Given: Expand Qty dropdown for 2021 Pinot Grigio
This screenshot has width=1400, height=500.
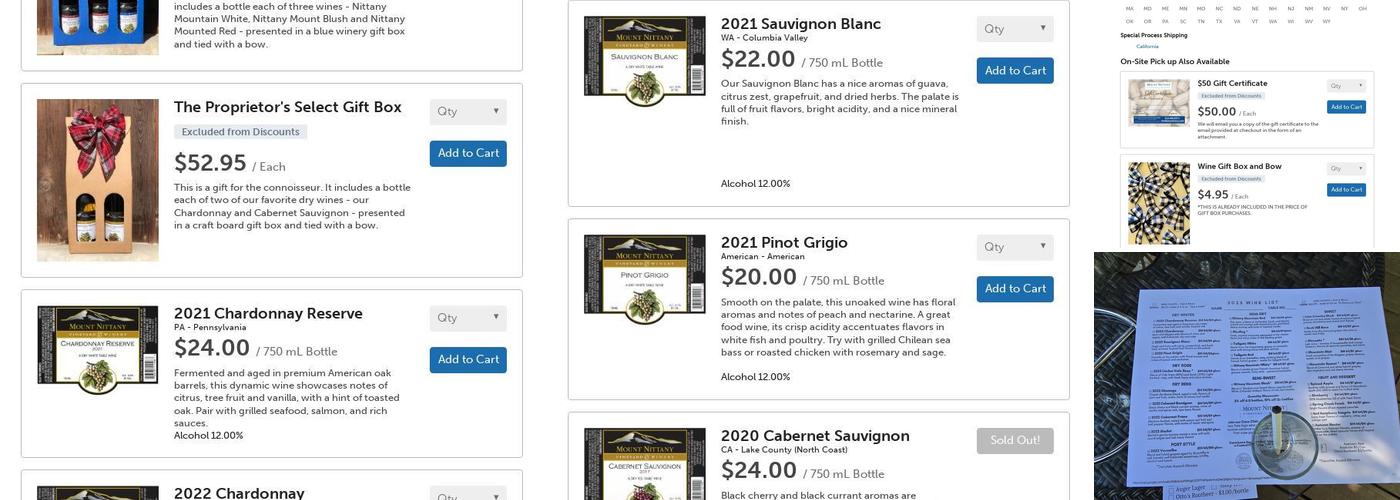Looking at the screenshot, I should tap(1015, 247).
